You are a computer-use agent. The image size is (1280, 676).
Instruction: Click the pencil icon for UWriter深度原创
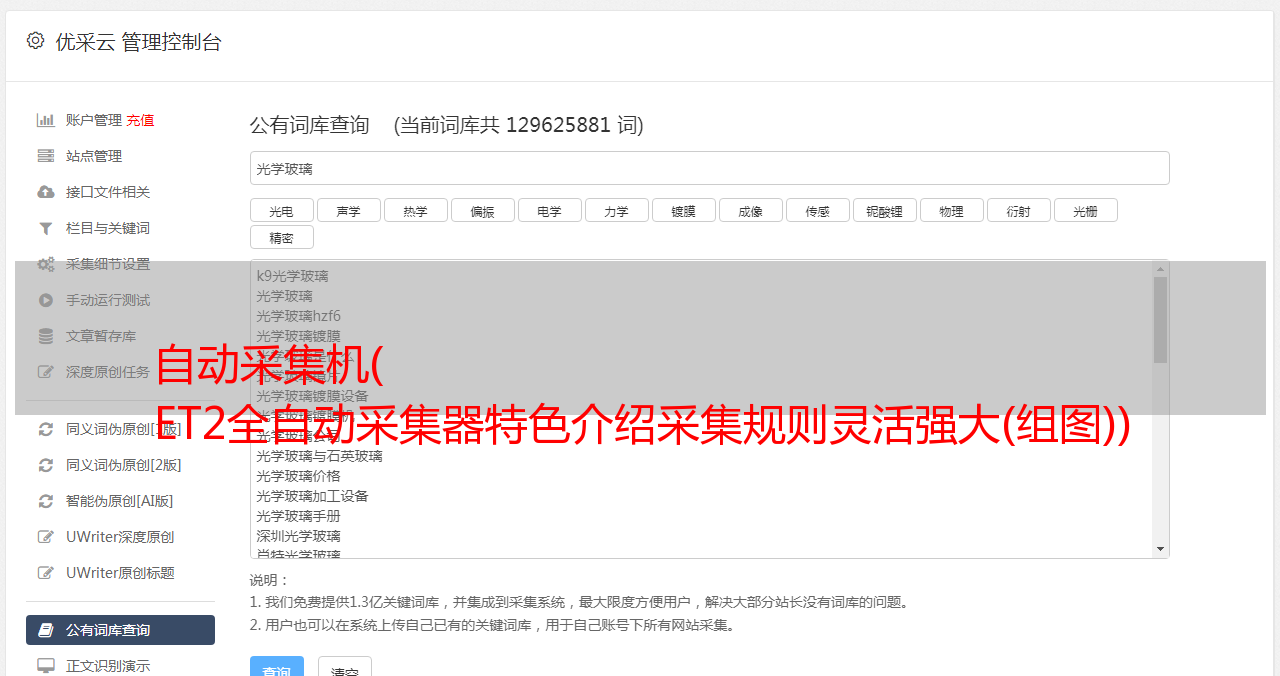(46, 537)
